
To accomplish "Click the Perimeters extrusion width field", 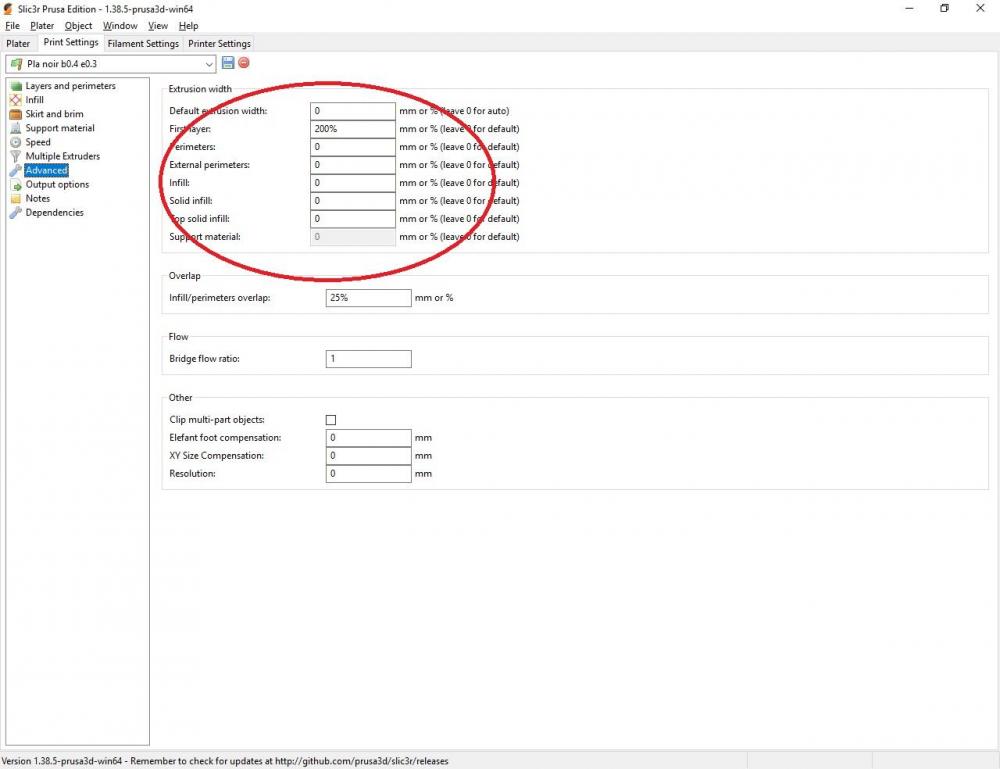I will pos(353,147).
